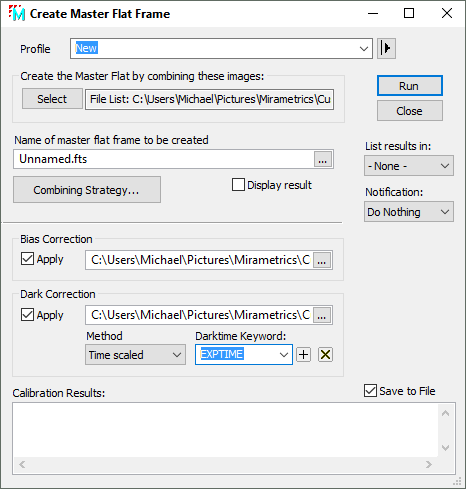
Task: Delete the darktime keyword with X button
Action: (325, 354)
